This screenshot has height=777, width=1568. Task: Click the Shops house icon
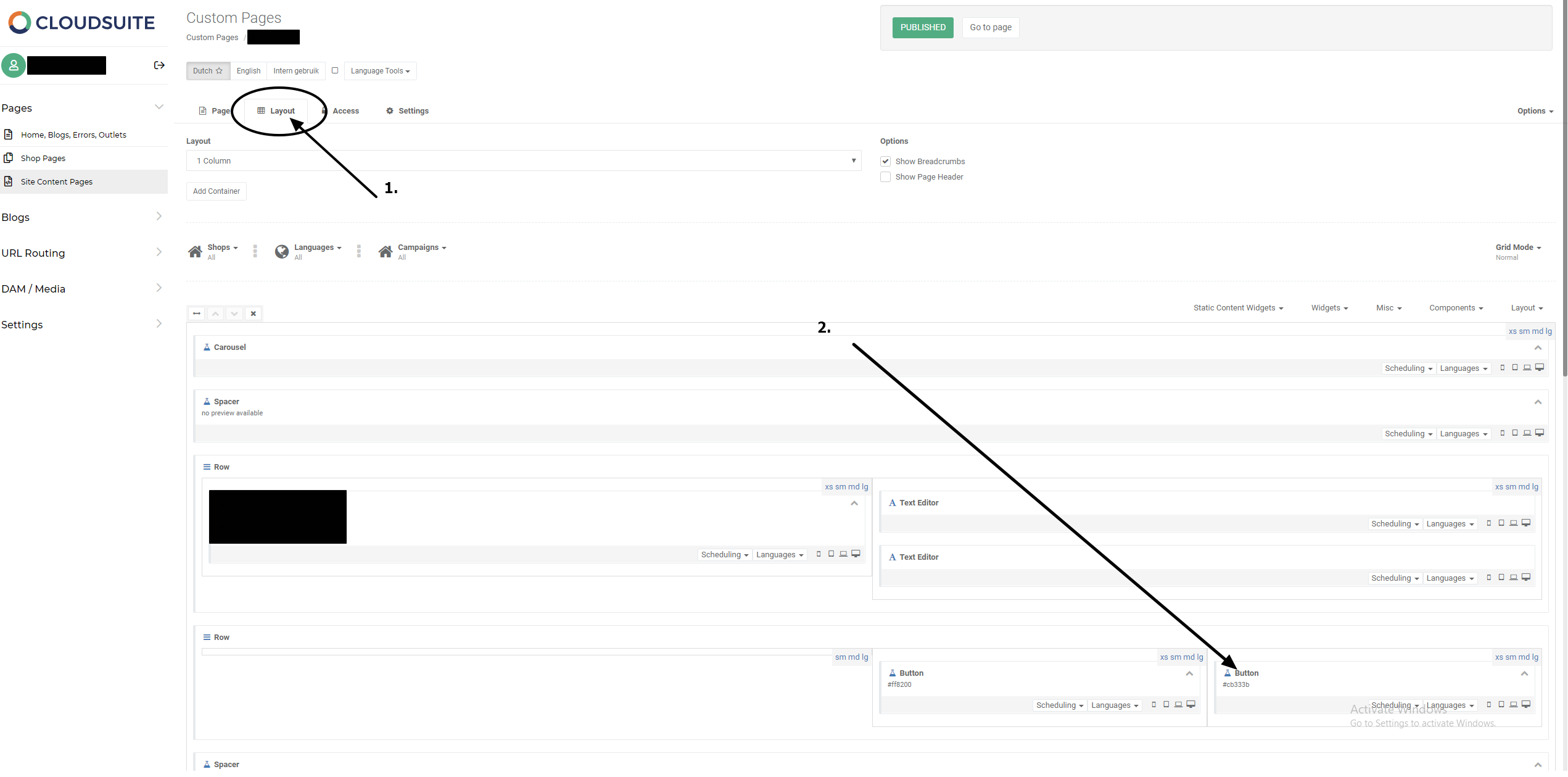tap(195, 251)
